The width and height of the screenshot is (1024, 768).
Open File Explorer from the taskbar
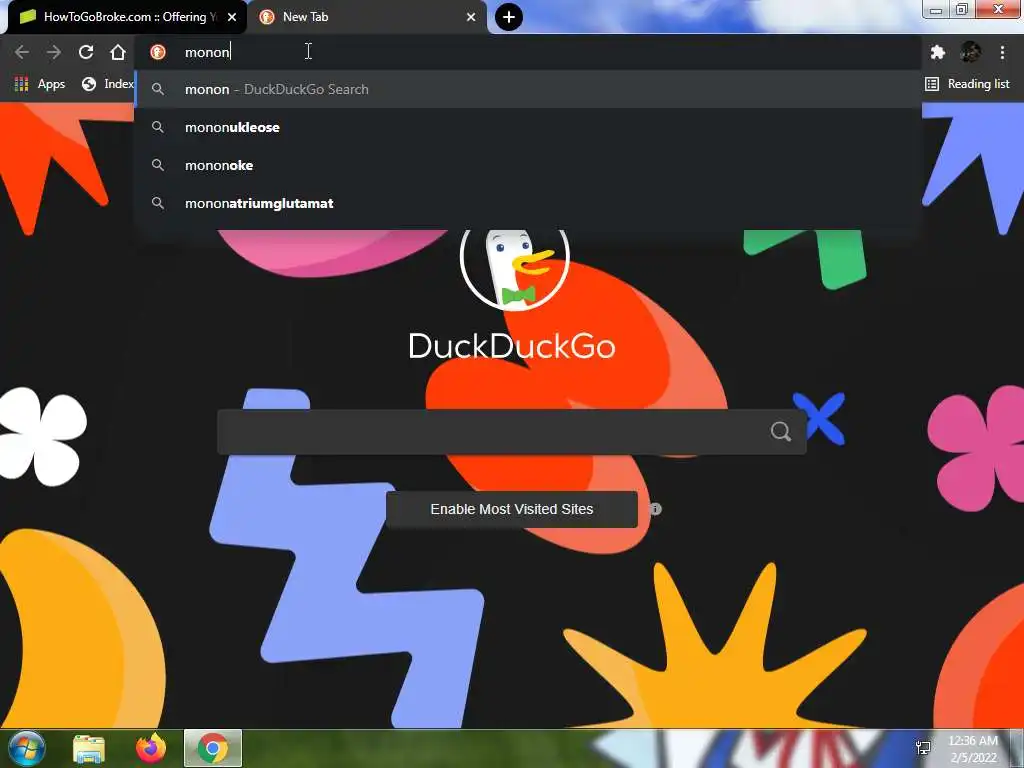tap(89, 749)
